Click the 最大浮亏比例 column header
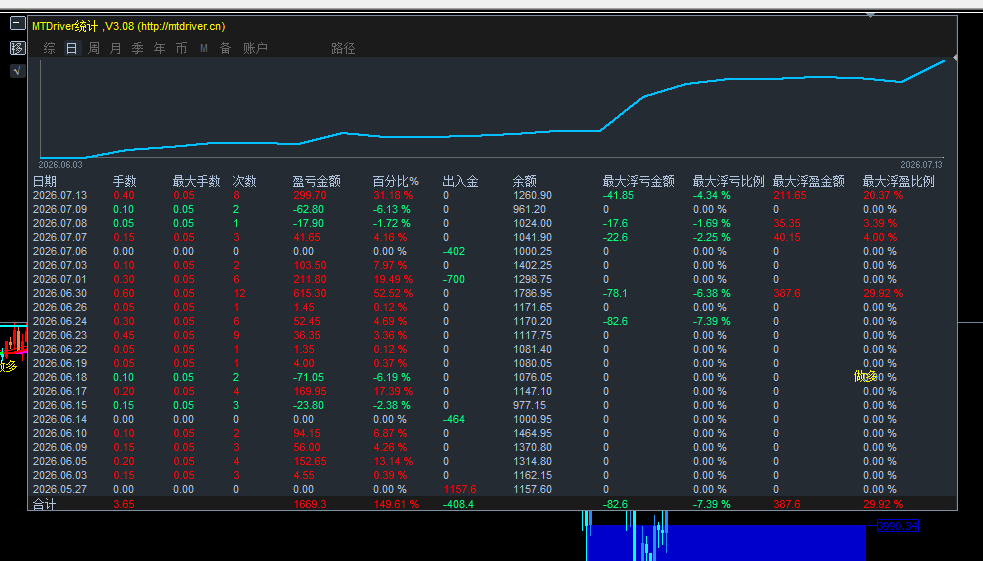This screenshot has height=561, width=983. tap(728, 181)
